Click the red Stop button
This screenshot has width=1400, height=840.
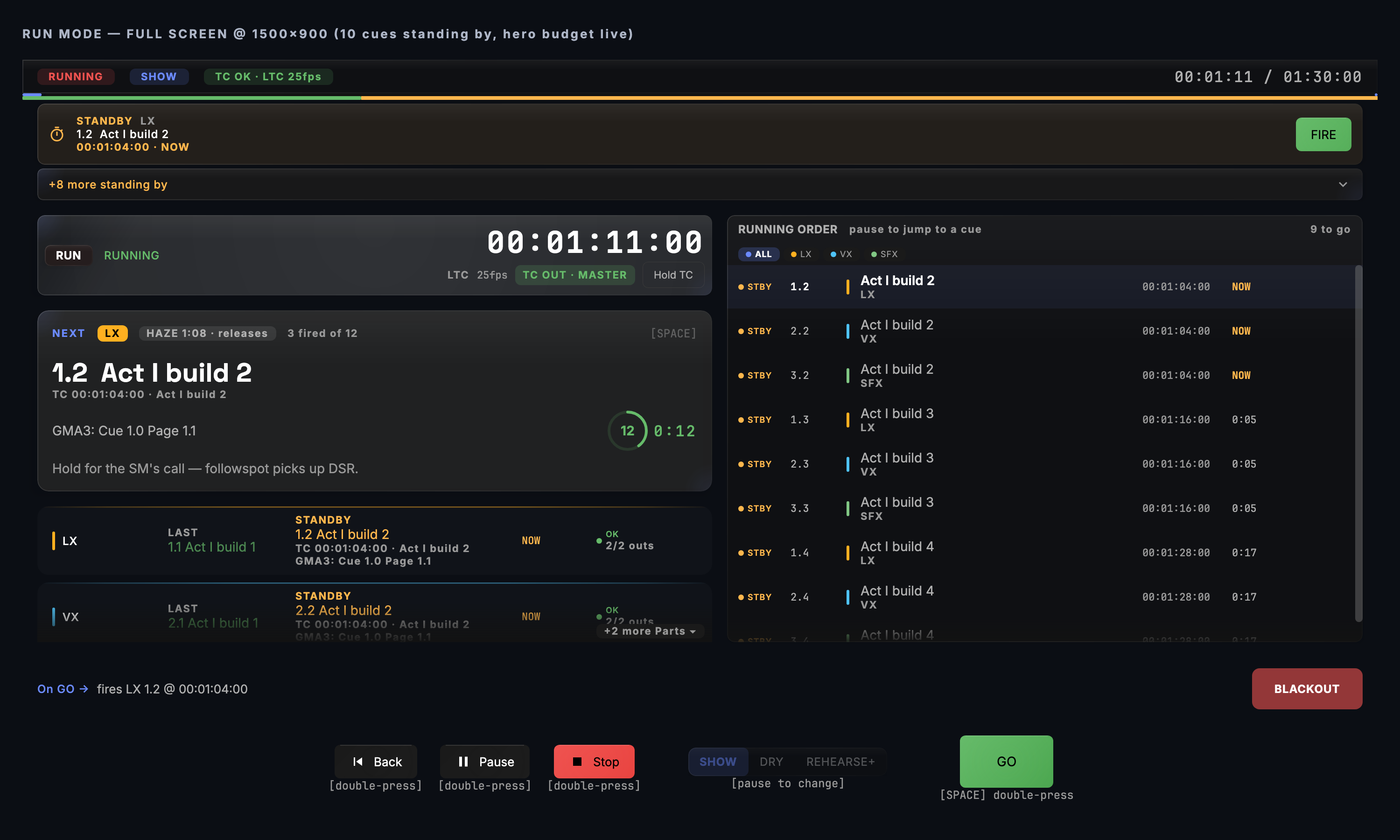[x=594, y=762]
